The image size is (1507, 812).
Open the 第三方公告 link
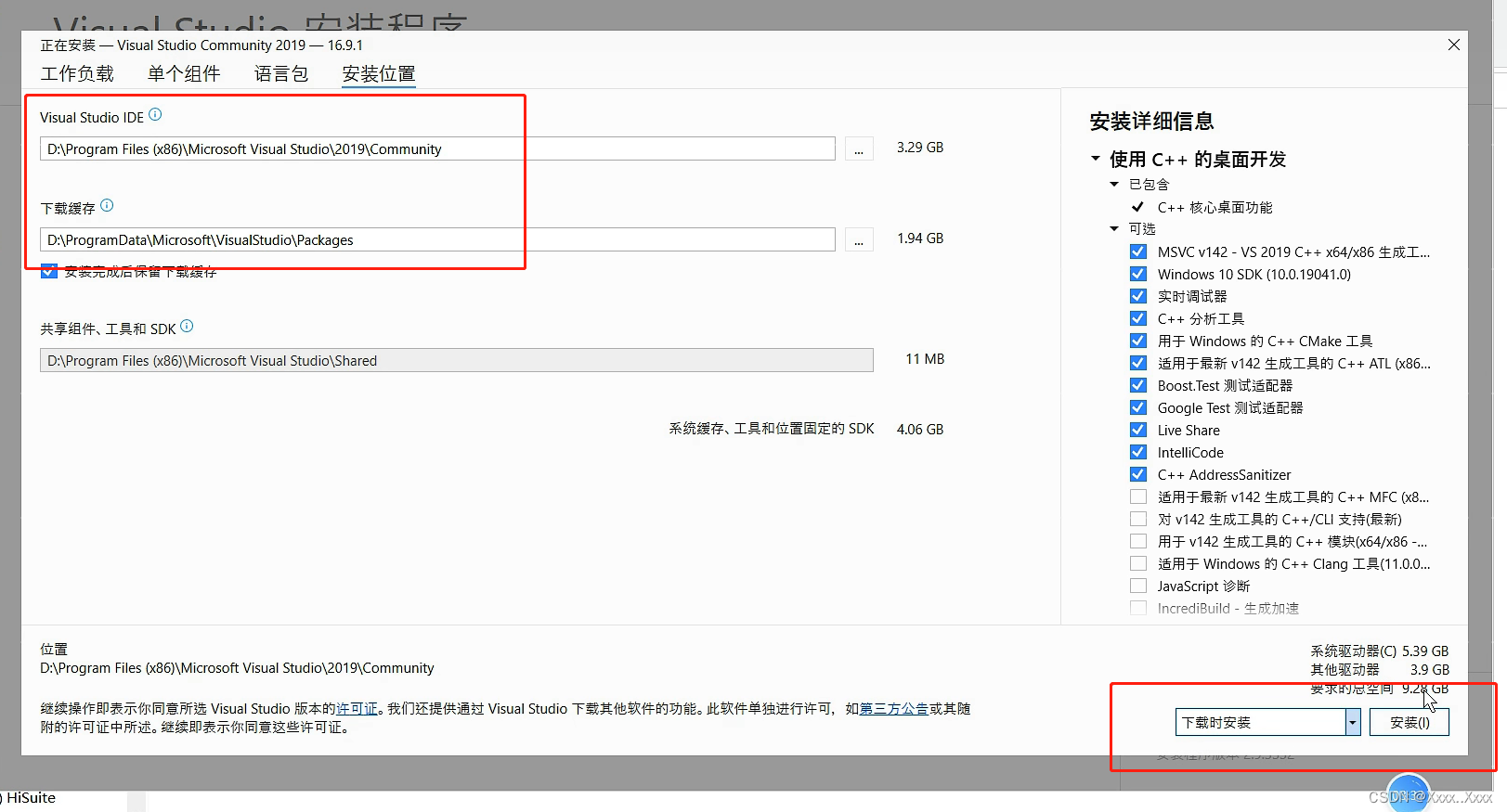pos(894,709)
